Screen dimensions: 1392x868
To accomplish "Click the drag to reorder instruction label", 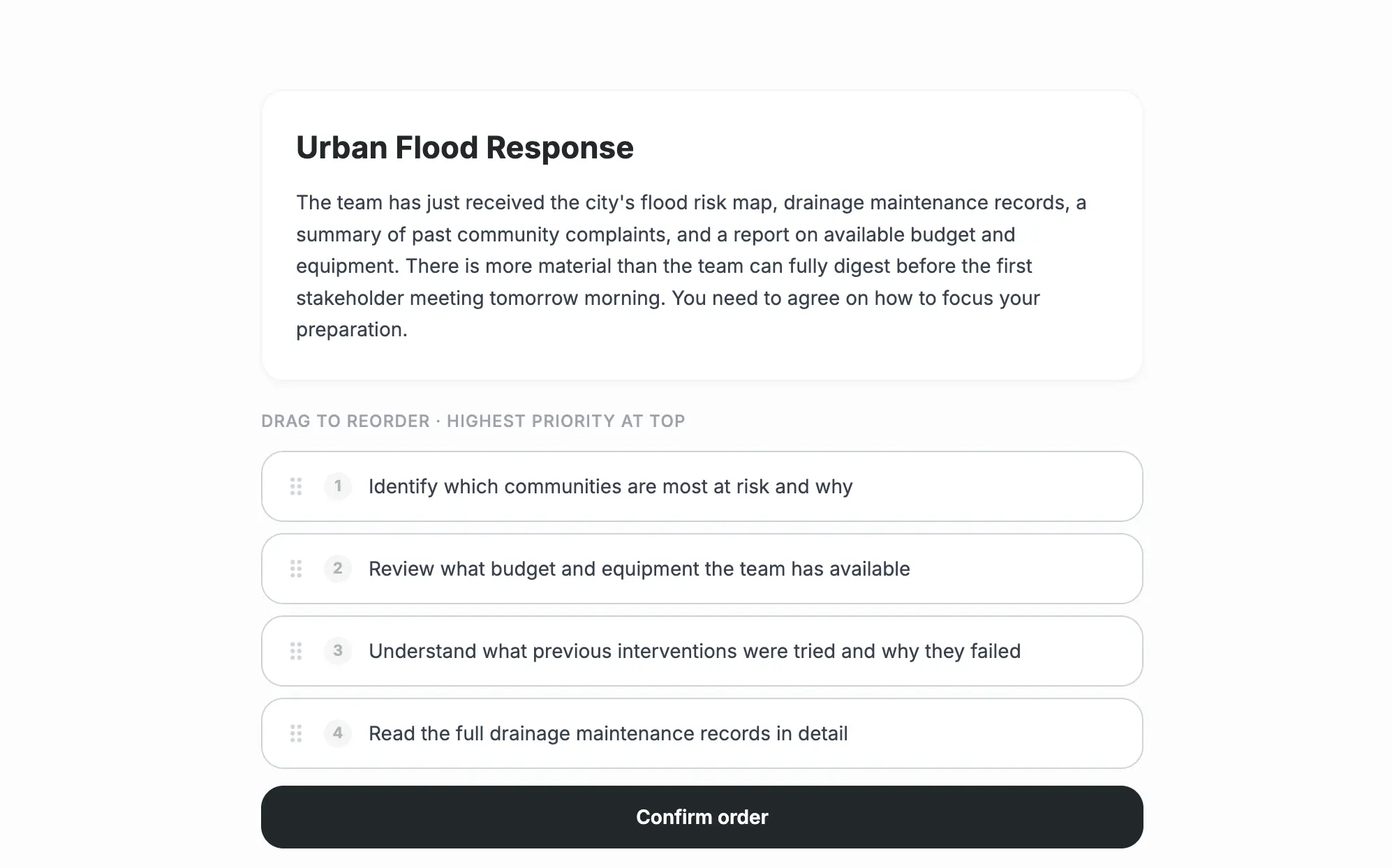I will click(473, 421).
